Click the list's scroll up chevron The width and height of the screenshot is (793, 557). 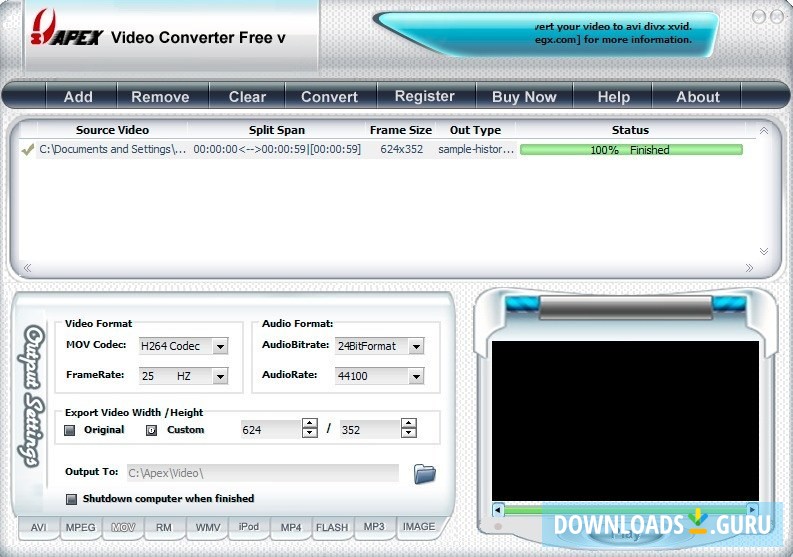(764, 131)
